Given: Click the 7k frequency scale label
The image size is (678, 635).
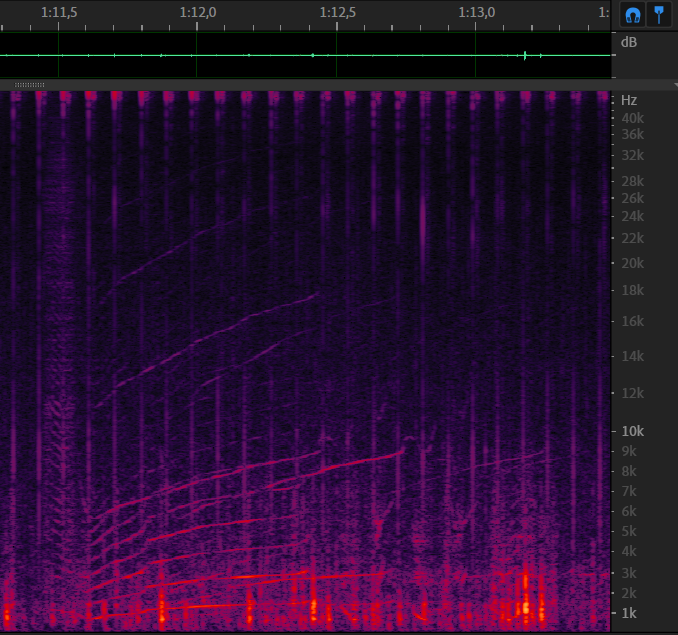Looking at the screenshot, I should point(629,491).
